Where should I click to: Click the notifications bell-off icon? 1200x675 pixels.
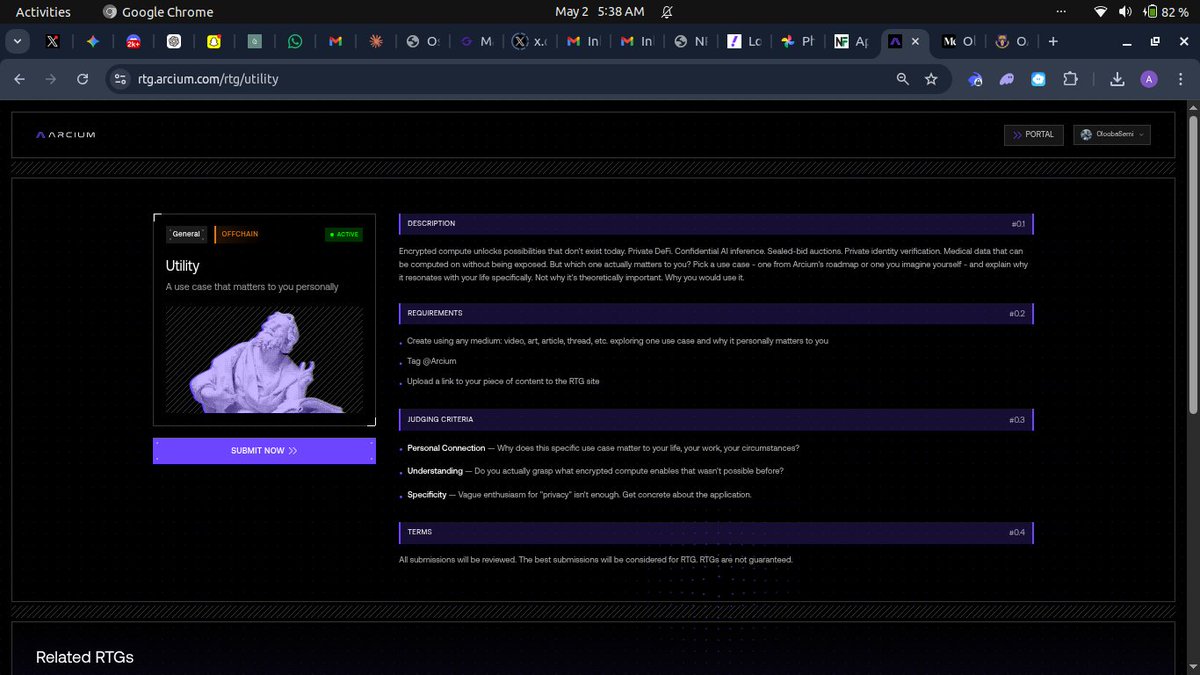[667, 12]
